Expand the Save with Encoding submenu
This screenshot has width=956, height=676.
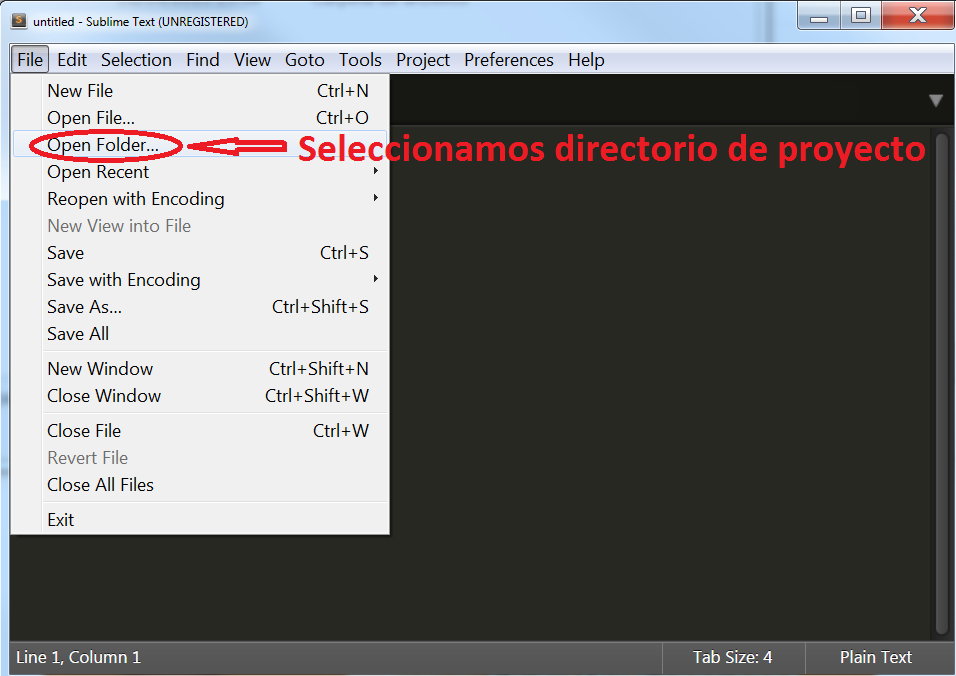[123, 280]
